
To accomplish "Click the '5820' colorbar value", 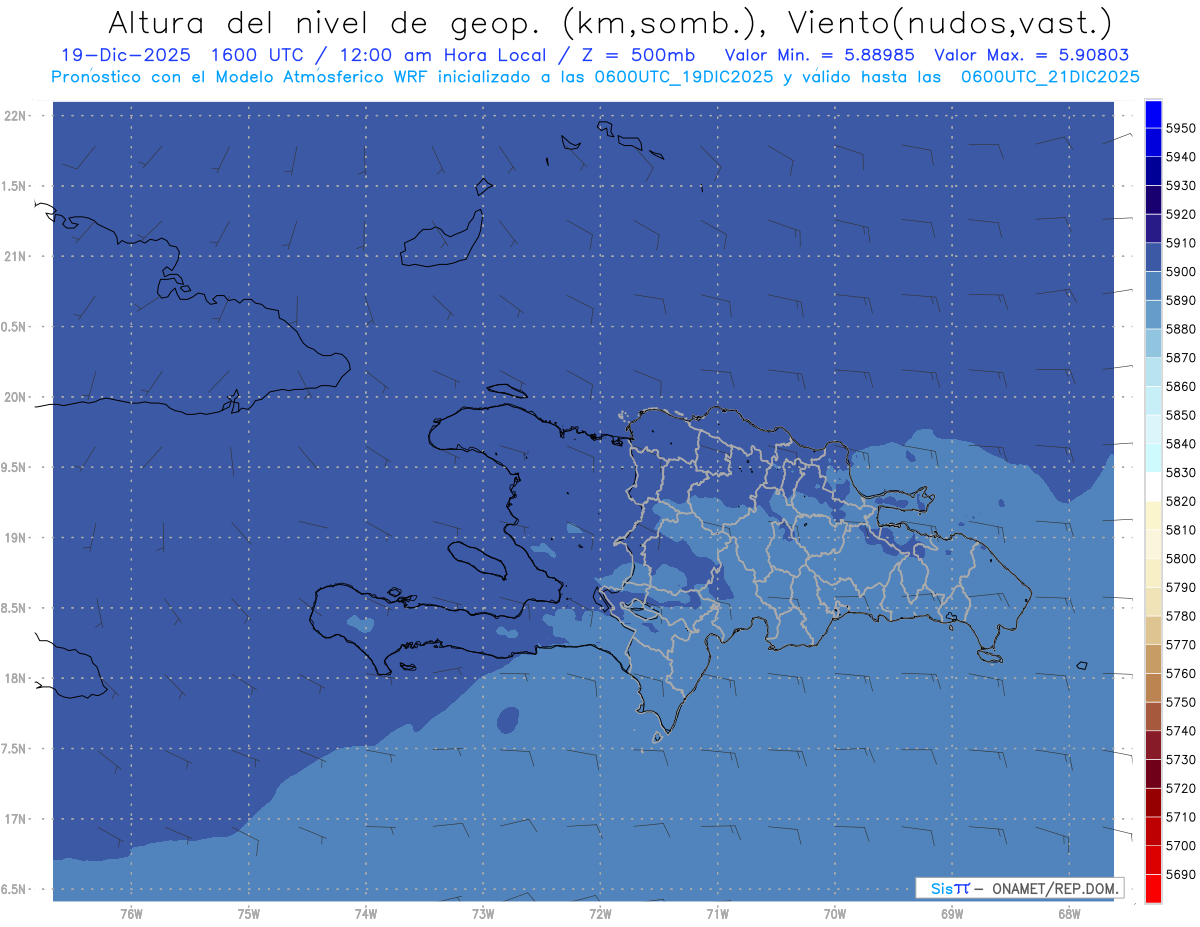I will click(x=1180, y=501).
